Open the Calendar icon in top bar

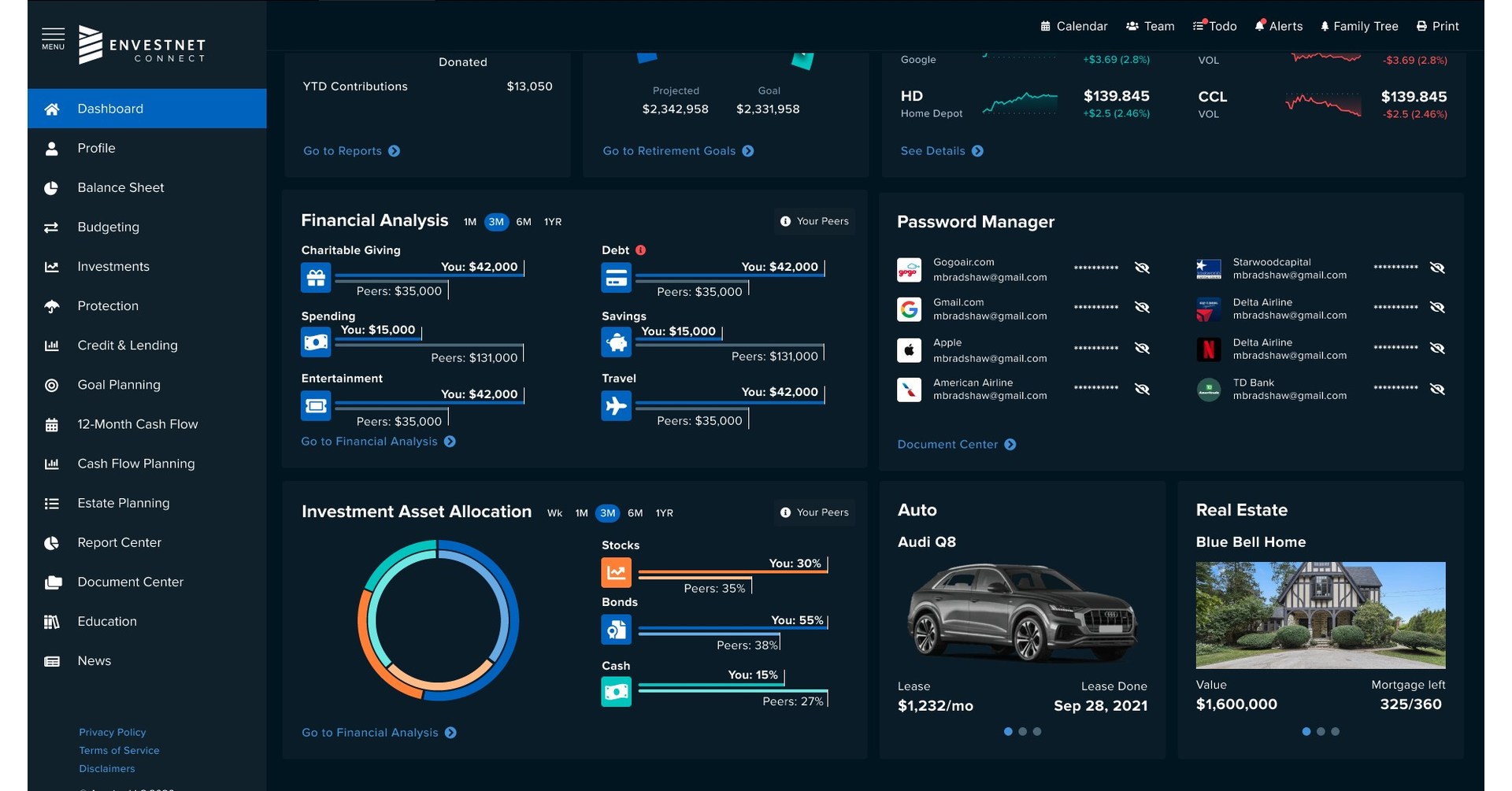click(1045, 26)
